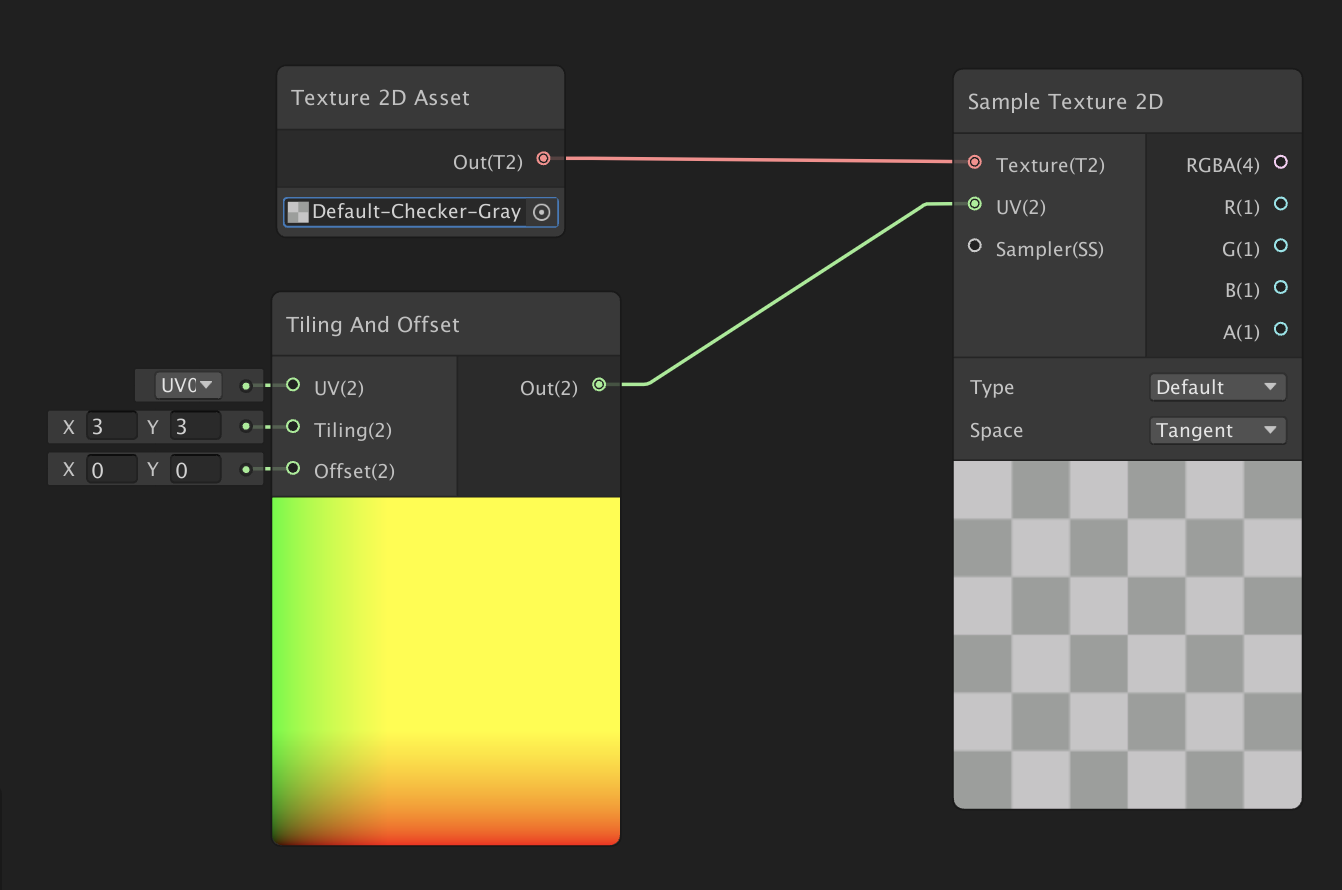Open the Space dropdown set to Tangent

coord(1217,430)
